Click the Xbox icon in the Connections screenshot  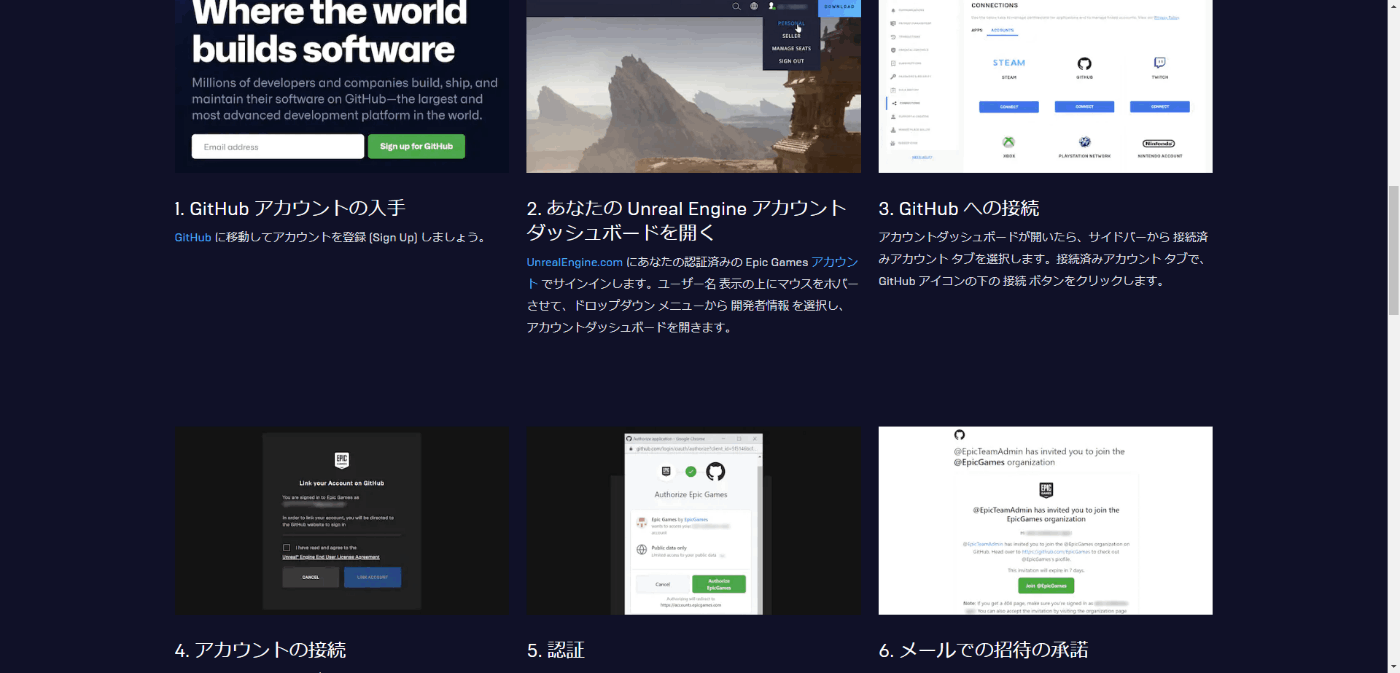[1010, 142]
